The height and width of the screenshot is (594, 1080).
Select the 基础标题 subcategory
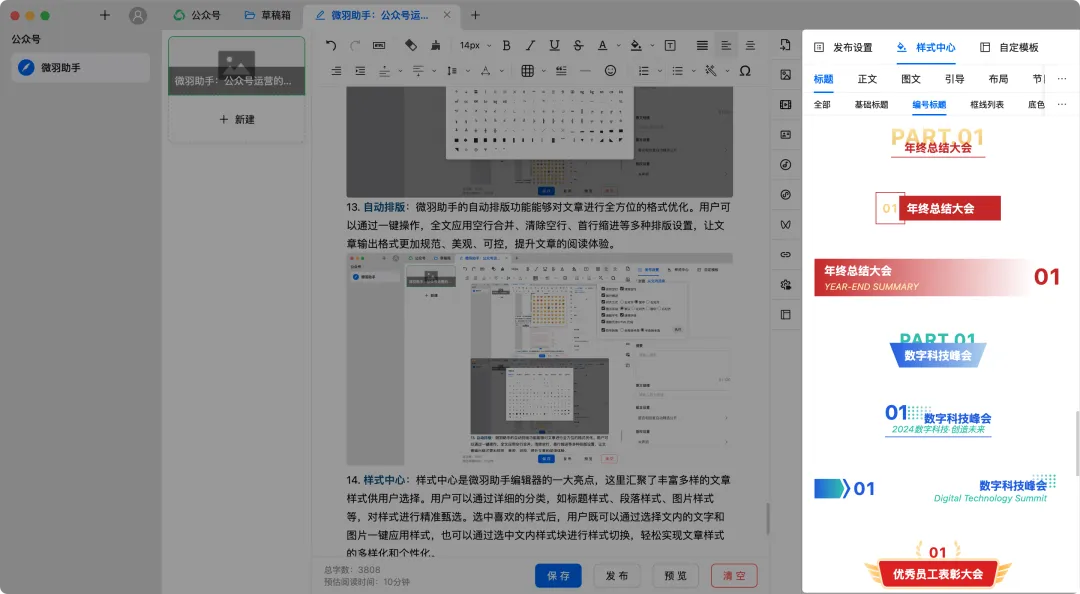click(x=871, y=105)
